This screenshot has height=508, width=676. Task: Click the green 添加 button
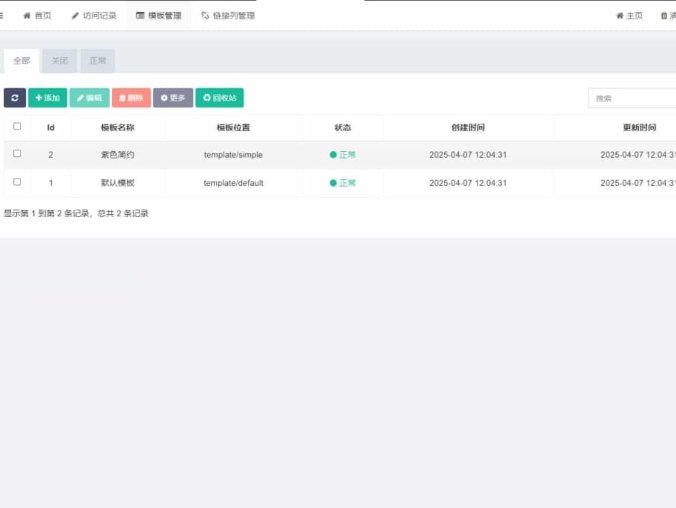[x=47, y=98]
